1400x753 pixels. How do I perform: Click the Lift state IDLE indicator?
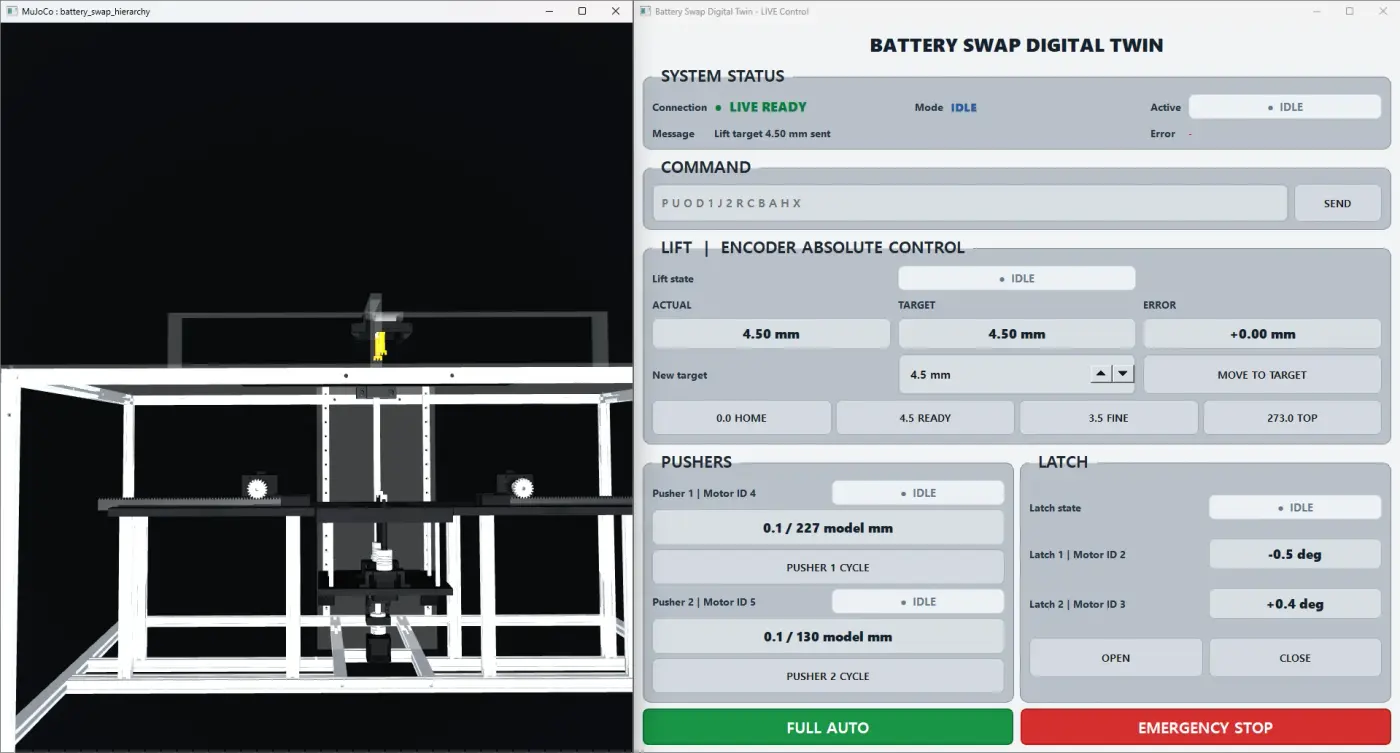click(x=1017, y=279)
